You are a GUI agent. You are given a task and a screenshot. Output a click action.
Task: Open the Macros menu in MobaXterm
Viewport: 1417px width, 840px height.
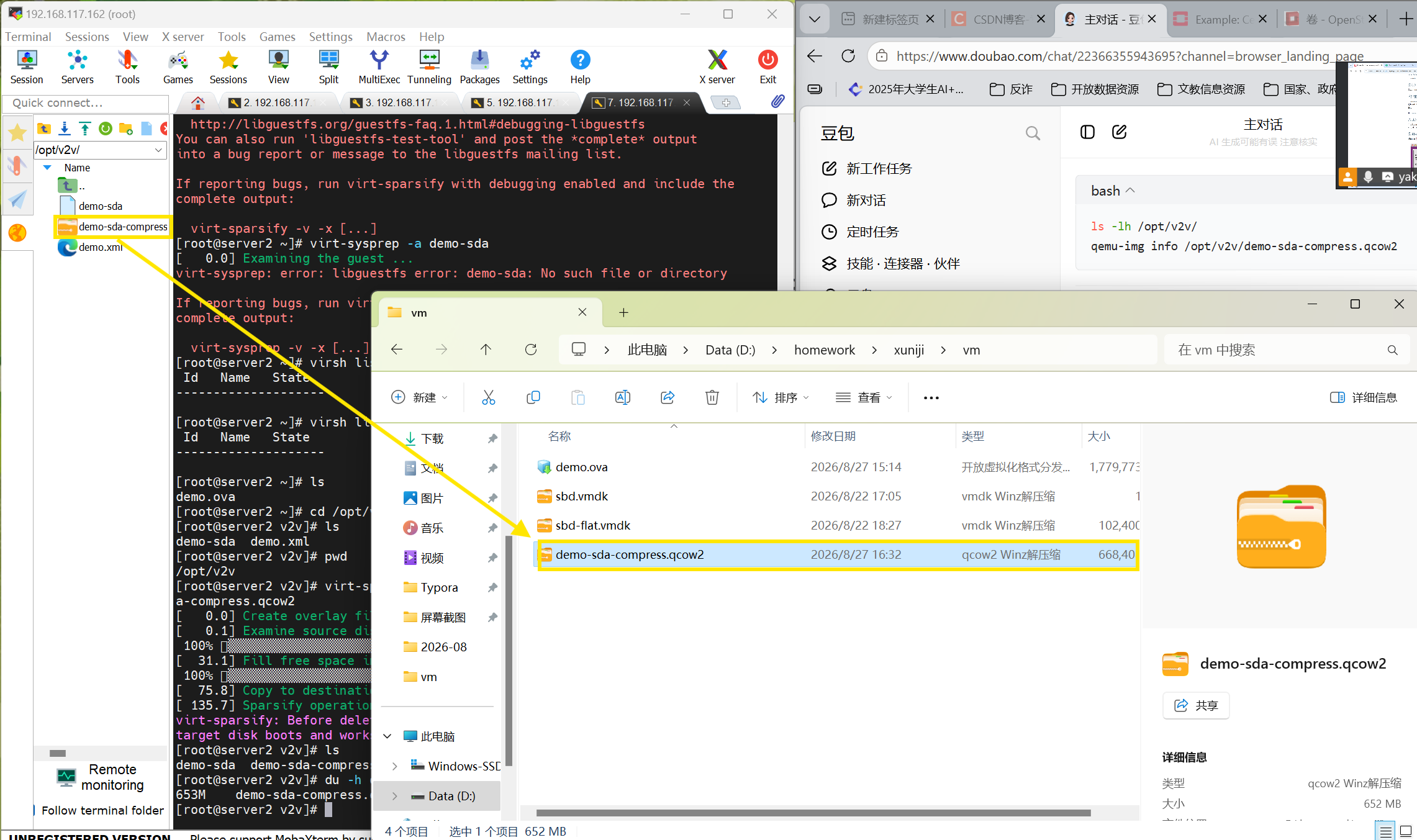coord(386,37)
